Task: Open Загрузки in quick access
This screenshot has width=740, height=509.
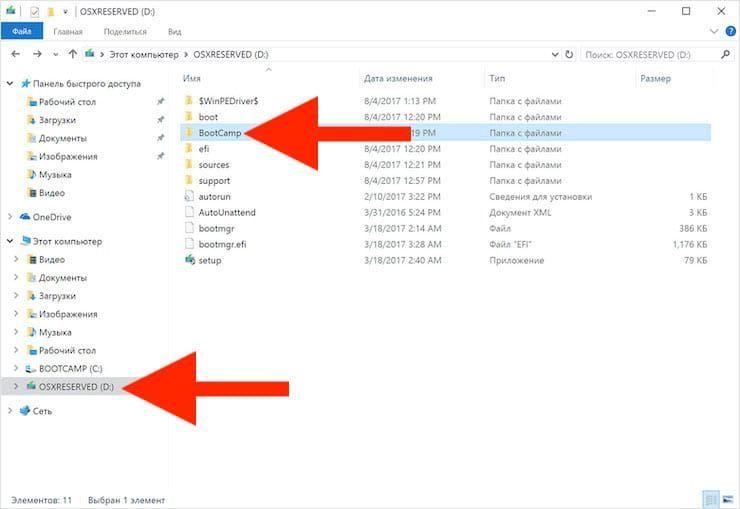Action: [x=57, y=120]
